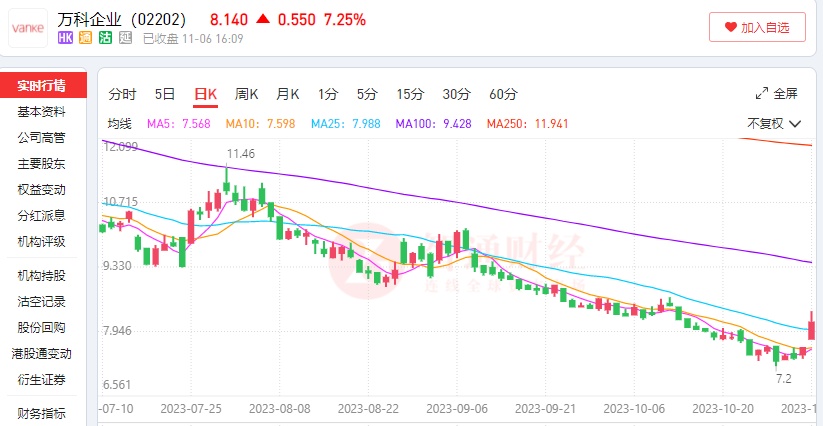This screenshot has height=426, width=823.
Task: Click the 2023-09-06 date axis label
Action: click(457, 409)
